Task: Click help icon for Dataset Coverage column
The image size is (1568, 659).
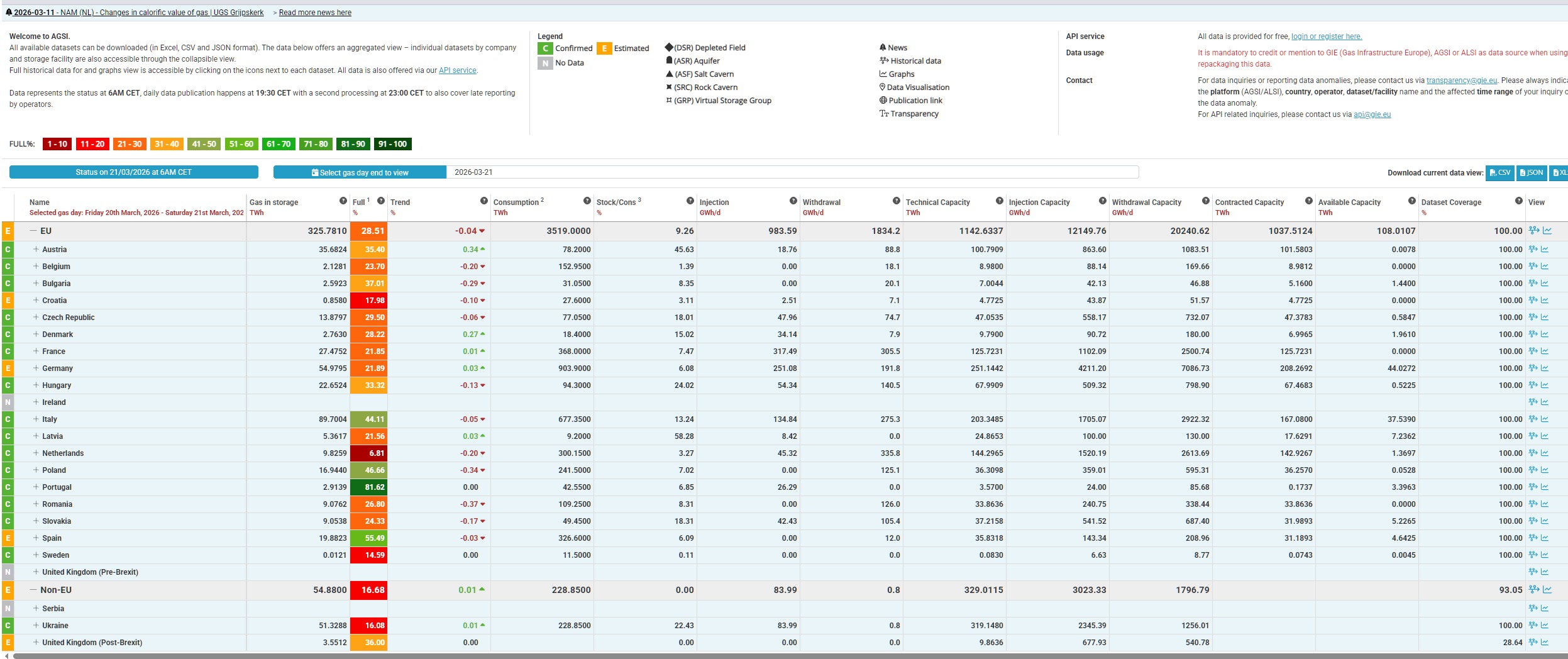Action: [x=1518, y=201]
